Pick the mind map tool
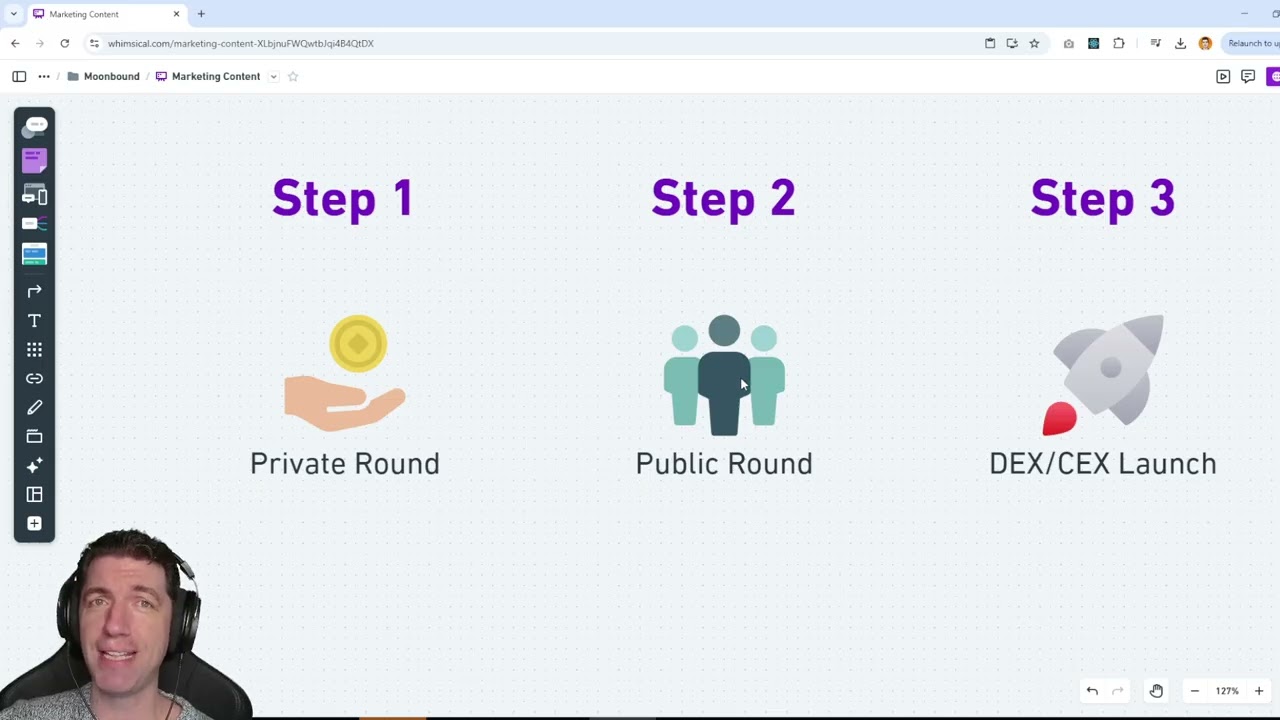The height and width of the screenshot is (720, 1280). pyautogui.click(x=35, y=224)
